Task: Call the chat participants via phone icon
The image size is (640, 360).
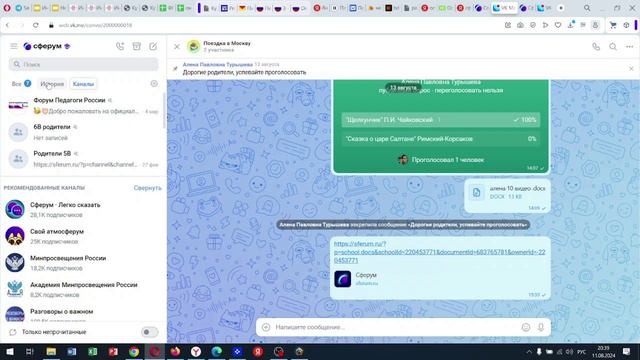Action: [x=596, y=47]
